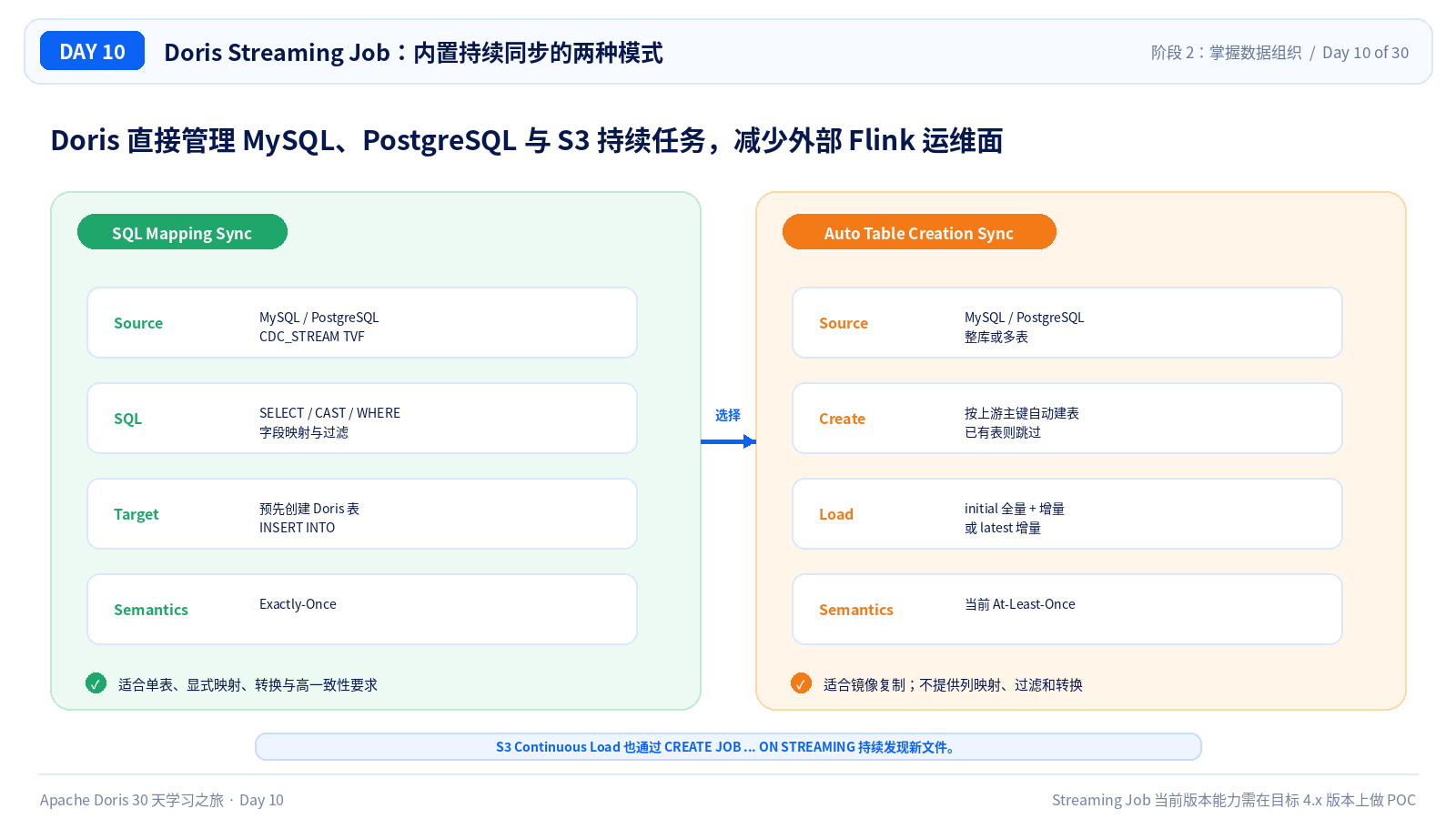This screenshot has width=1456, height=819.
Task: Click '整库或多表' text
Action: click(x=996, y=337)
